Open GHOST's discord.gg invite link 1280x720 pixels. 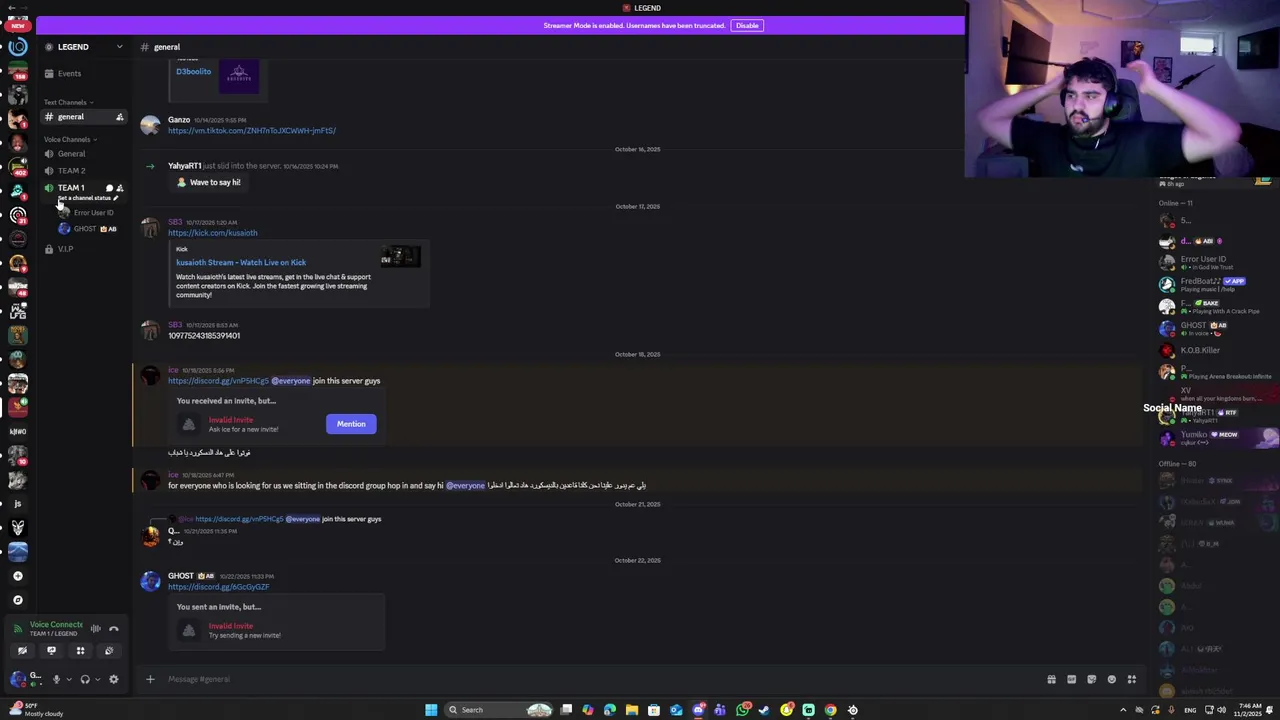pyautogui.click(x=218, y=587)
